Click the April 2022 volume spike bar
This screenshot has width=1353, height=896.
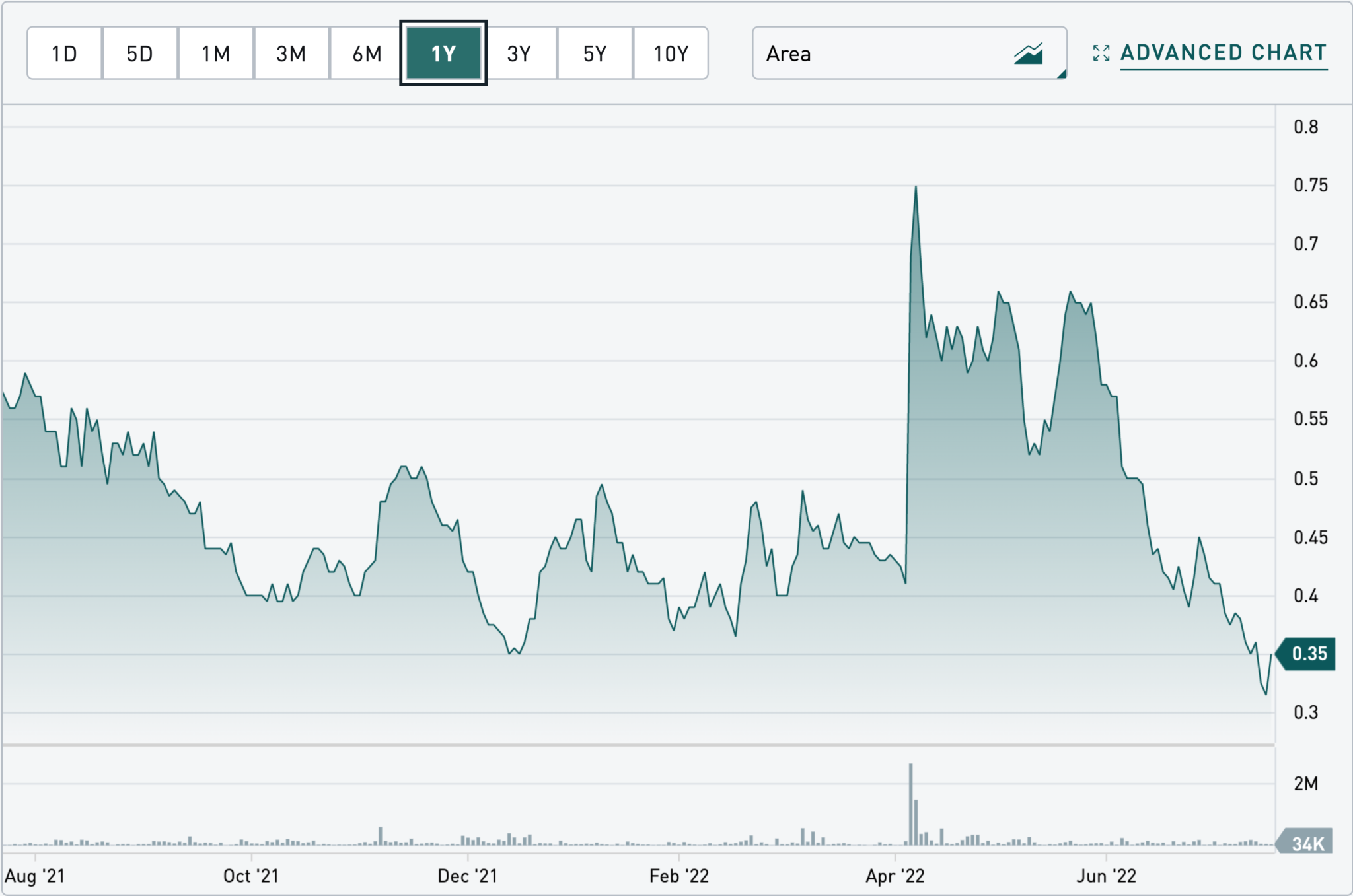pos(911,804)
